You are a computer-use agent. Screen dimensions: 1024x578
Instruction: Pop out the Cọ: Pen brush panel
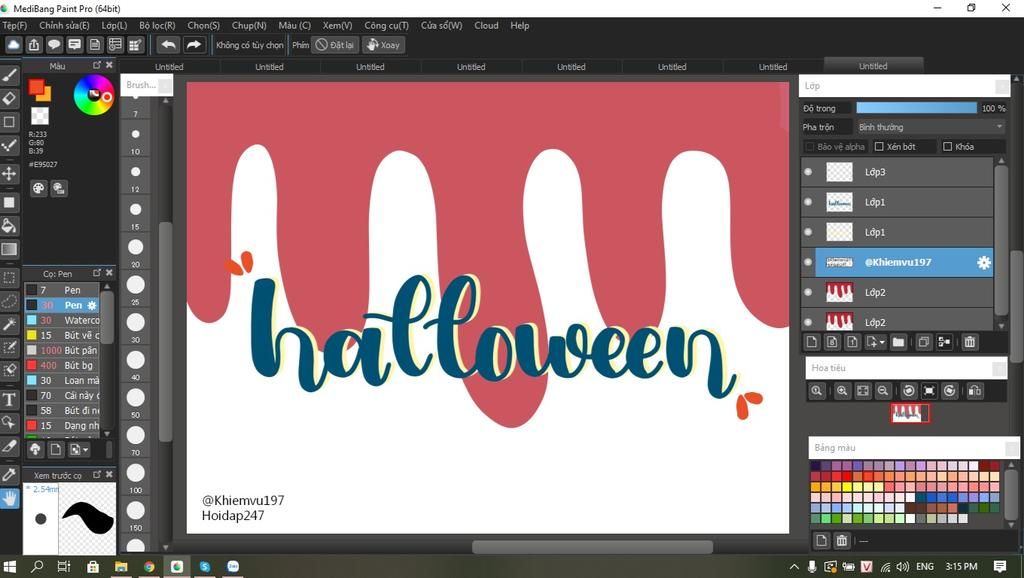pos(97,272)
